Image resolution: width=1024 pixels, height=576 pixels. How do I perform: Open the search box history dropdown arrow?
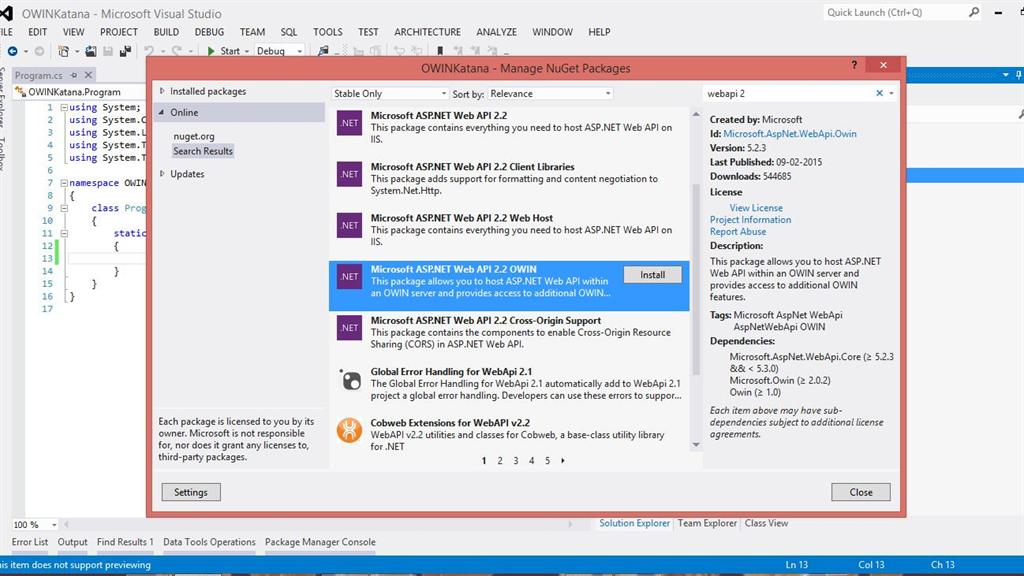[891, 93]
